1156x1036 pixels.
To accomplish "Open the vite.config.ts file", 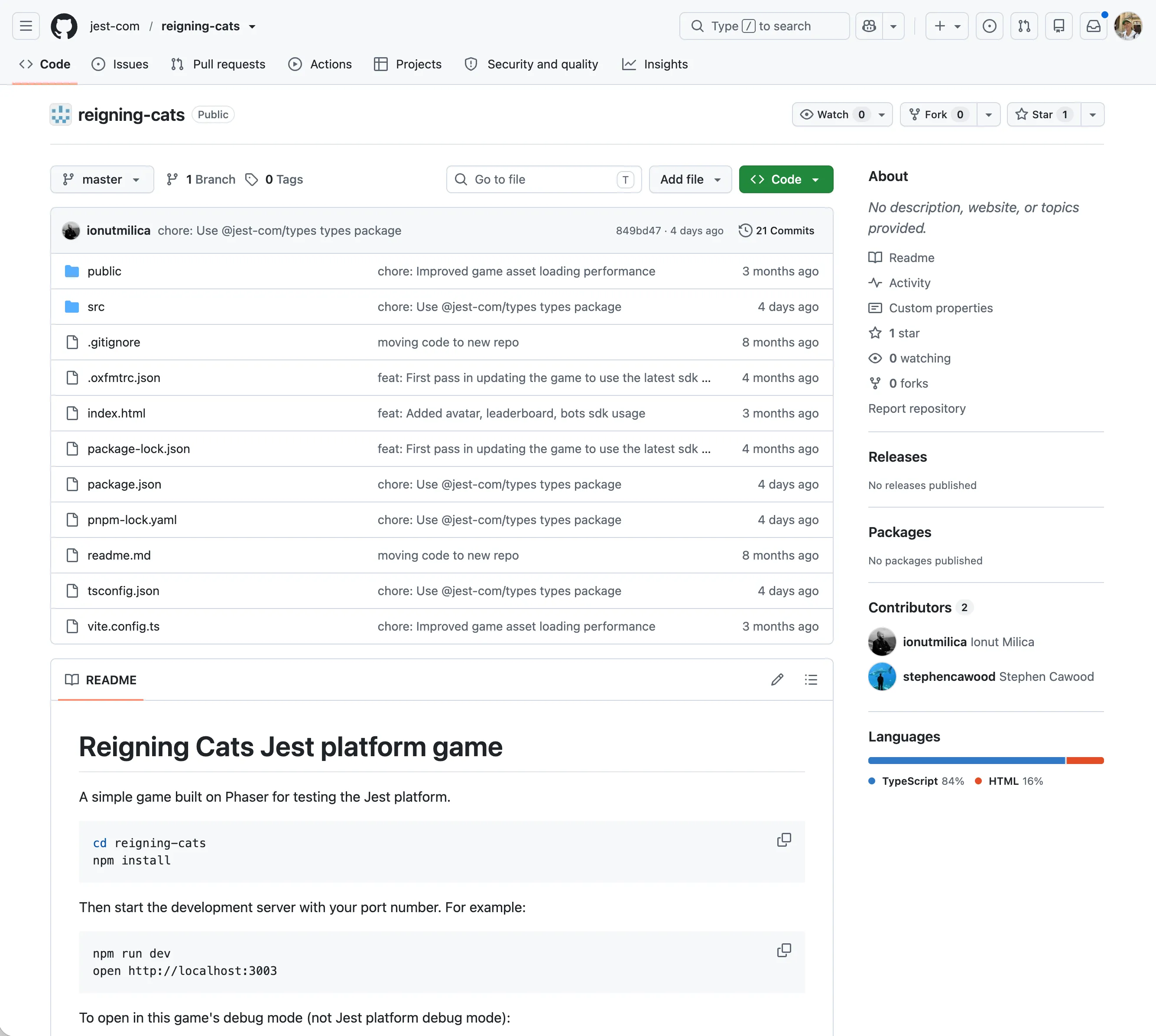I will coord(123,626).
